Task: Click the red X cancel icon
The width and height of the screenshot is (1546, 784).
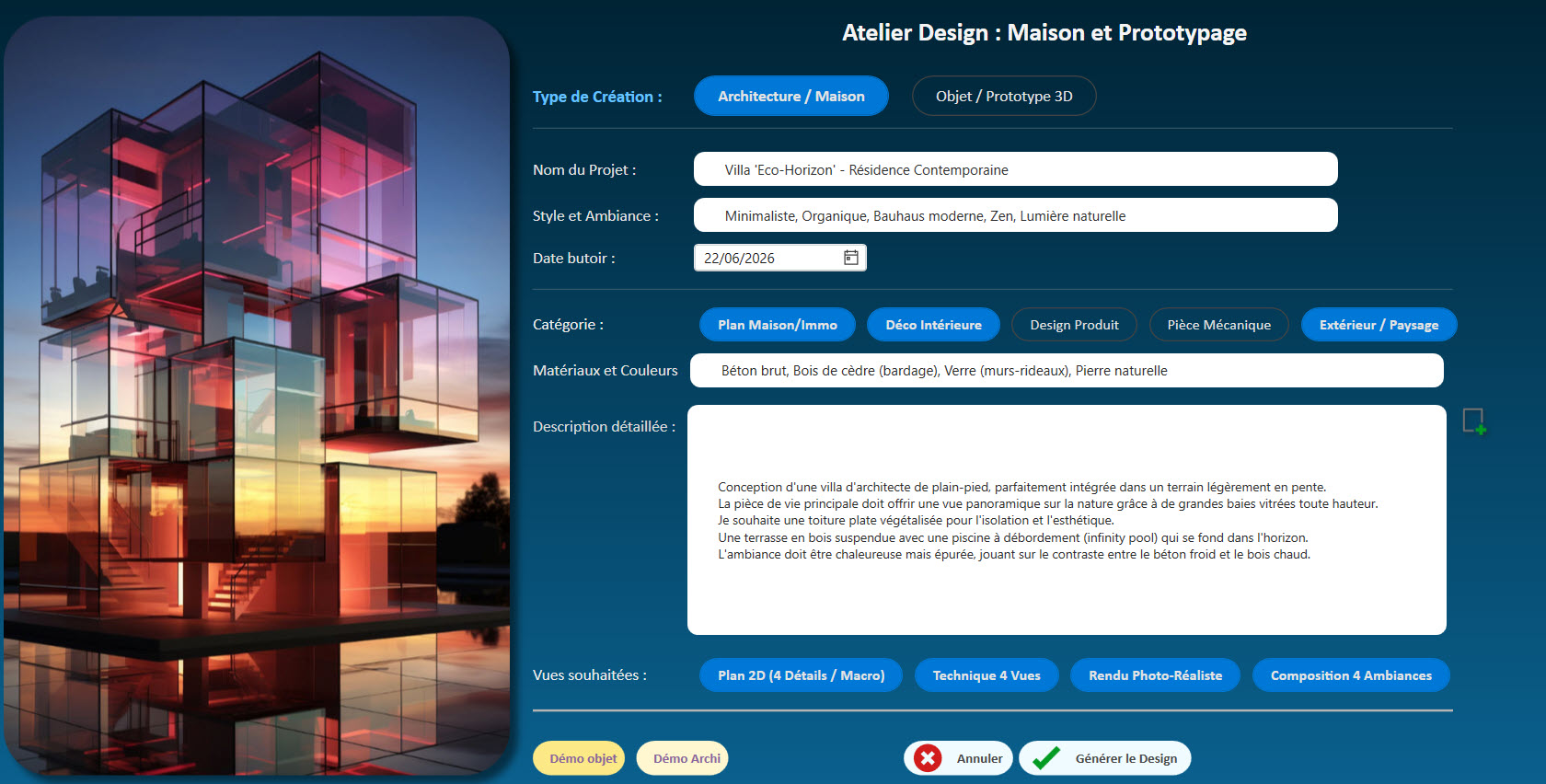Action: tap(928, 758)
